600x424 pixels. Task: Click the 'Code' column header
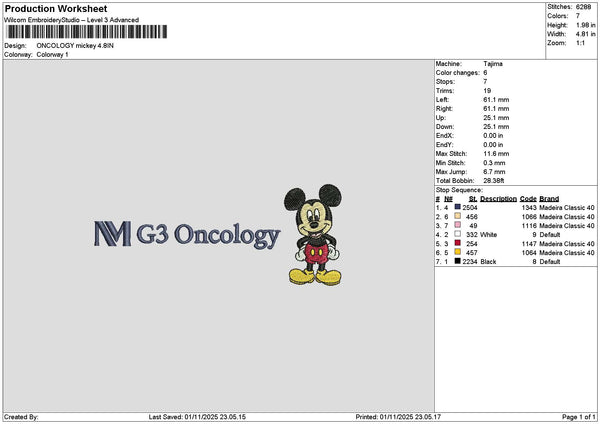pyautogui.click(x=528, y=199)
